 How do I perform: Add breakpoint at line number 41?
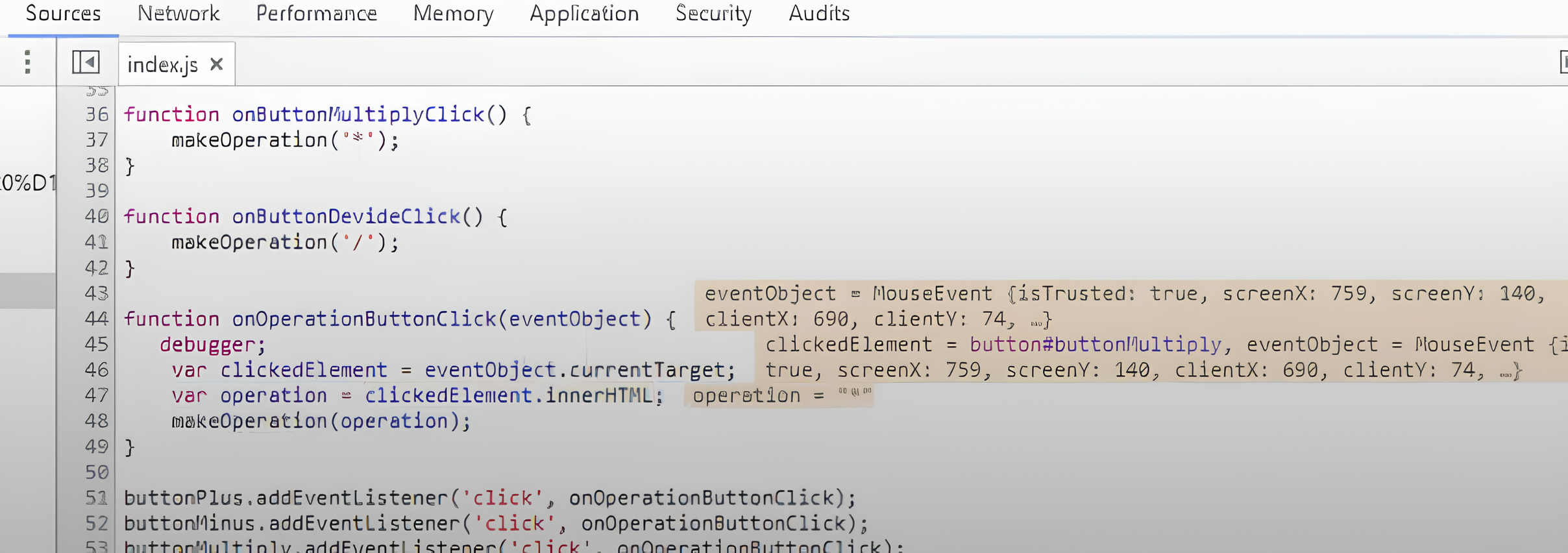click(x=96, y=242)
